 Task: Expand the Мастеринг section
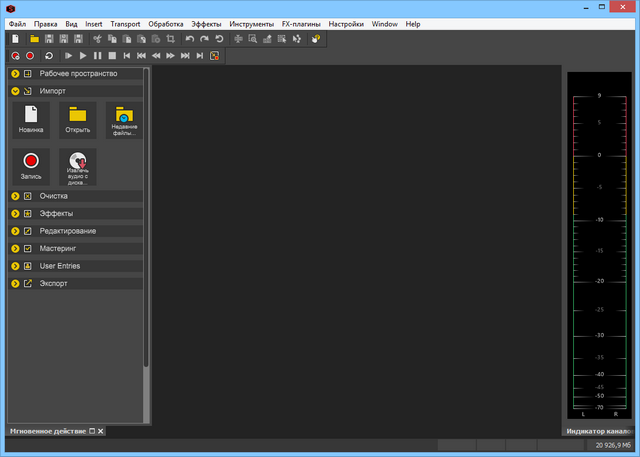click(x=16, y=248)
